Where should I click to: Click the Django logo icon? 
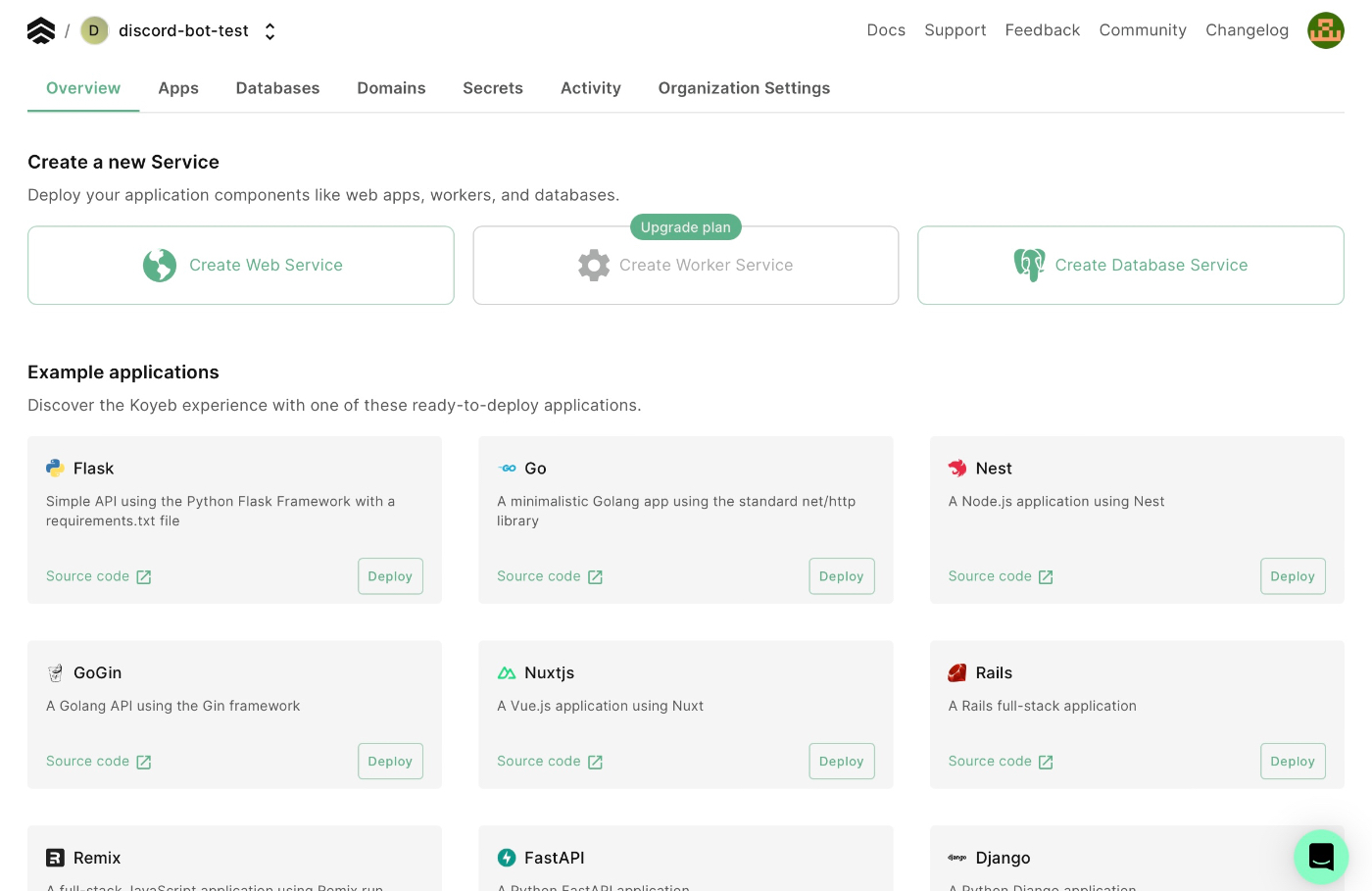coord(957,858)
